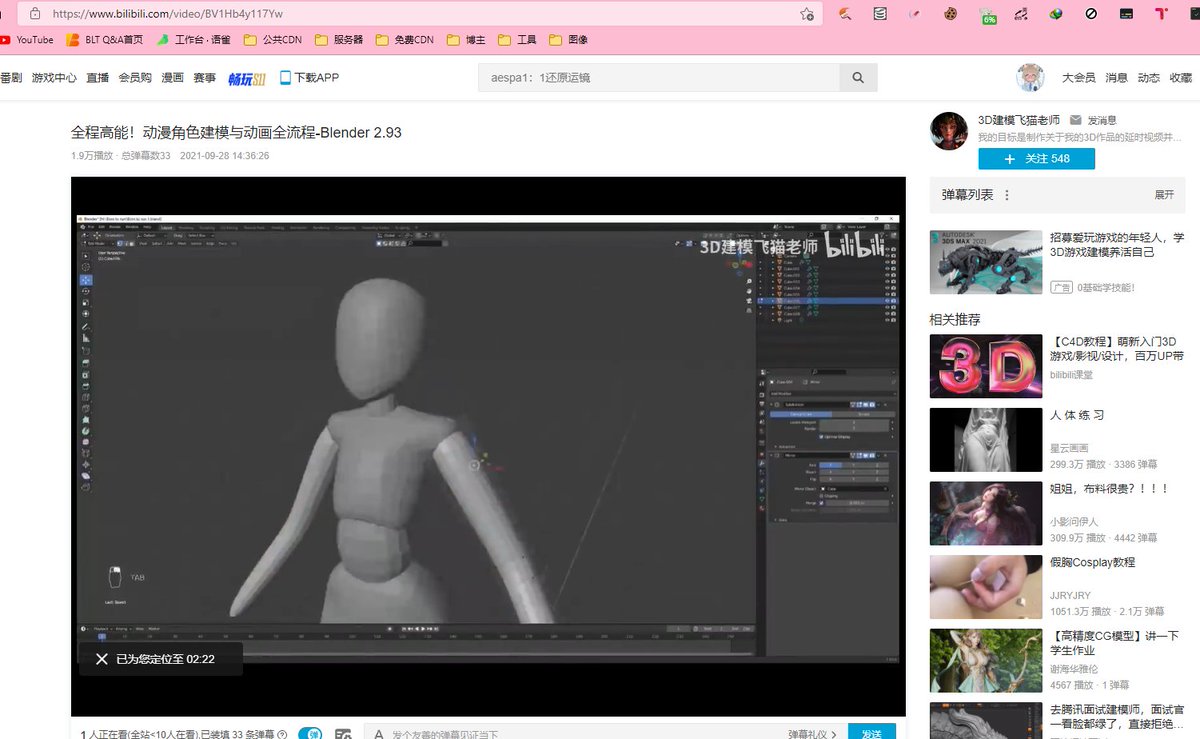Expand the 服务器 bookmark folder

point(339,40)
